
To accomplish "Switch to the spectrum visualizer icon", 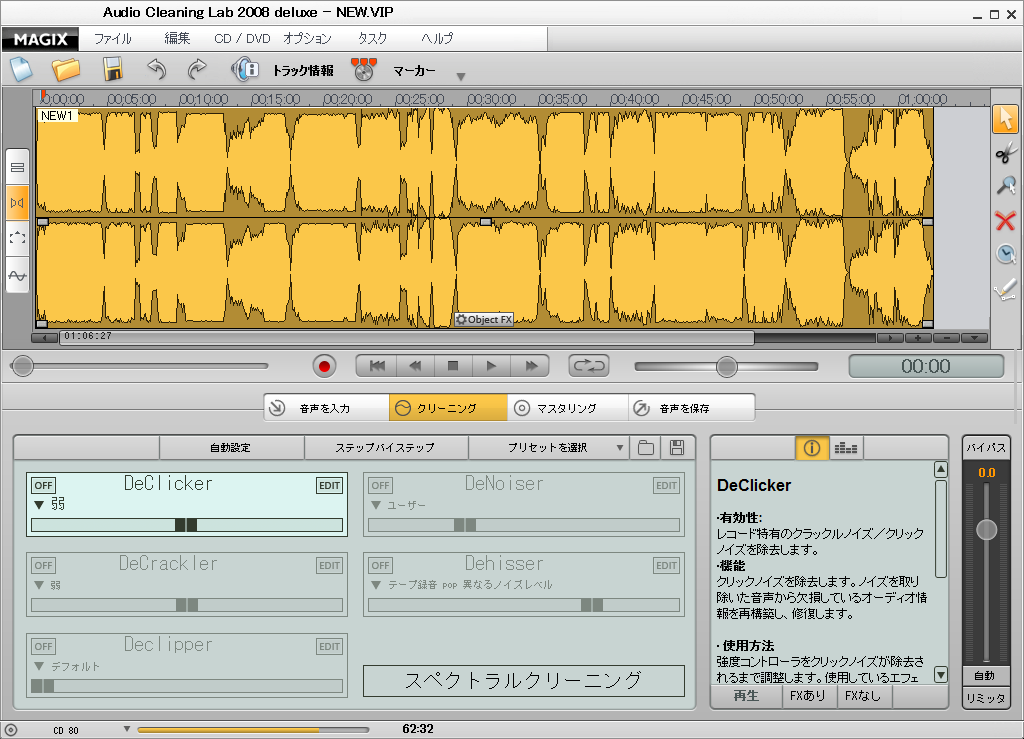I will (846, 448).
